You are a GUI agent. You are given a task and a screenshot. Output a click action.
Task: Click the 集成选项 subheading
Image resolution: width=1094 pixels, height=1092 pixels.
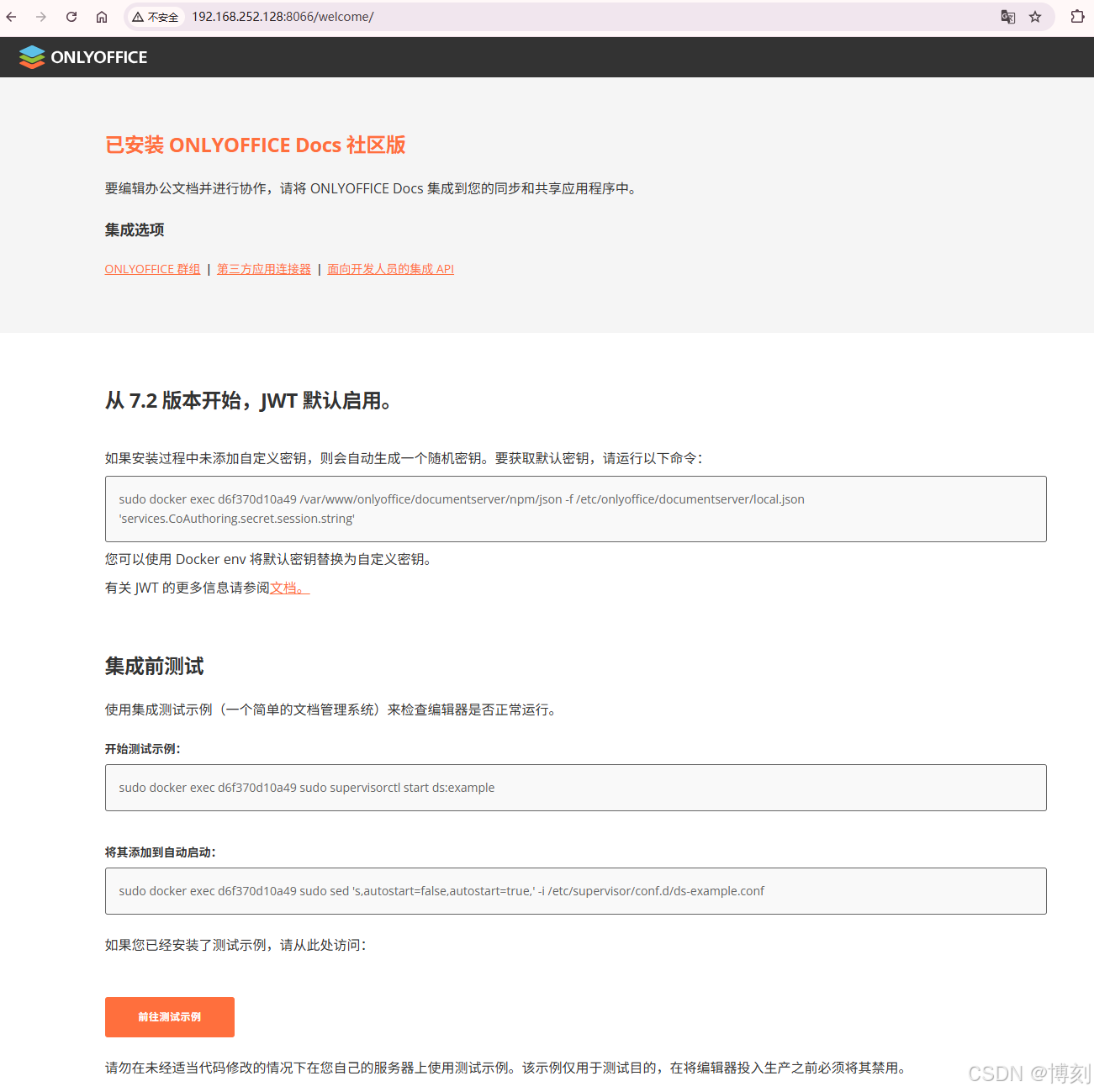coord(135,229)
